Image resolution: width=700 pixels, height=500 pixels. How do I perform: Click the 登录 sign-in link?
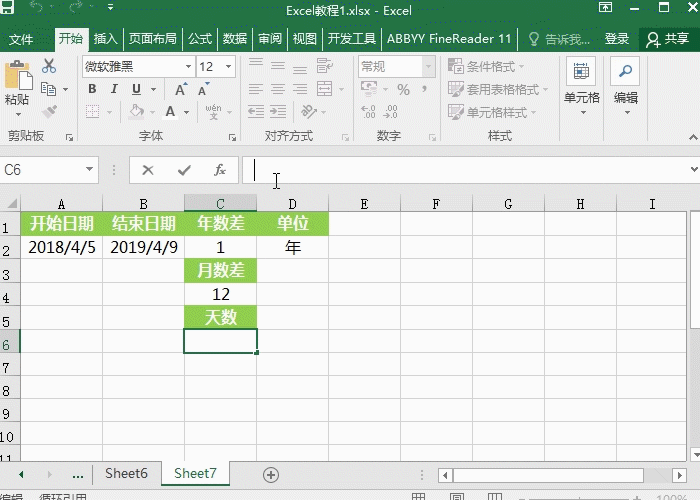pyautogui.click(x=617, y=39)
